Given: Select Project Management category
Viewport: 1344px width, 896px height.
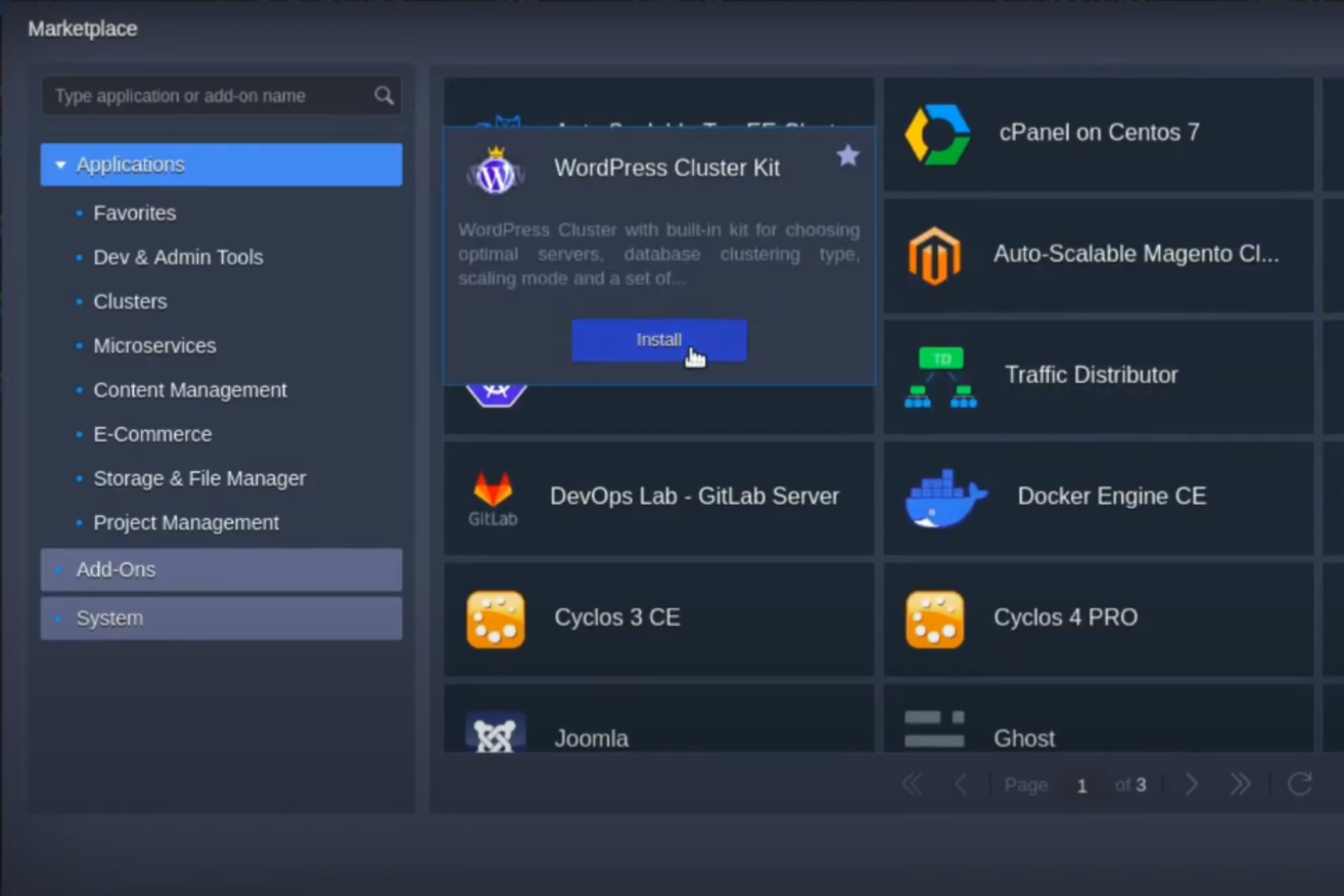Looking at the screenshot, I should [x=186, y=522].
